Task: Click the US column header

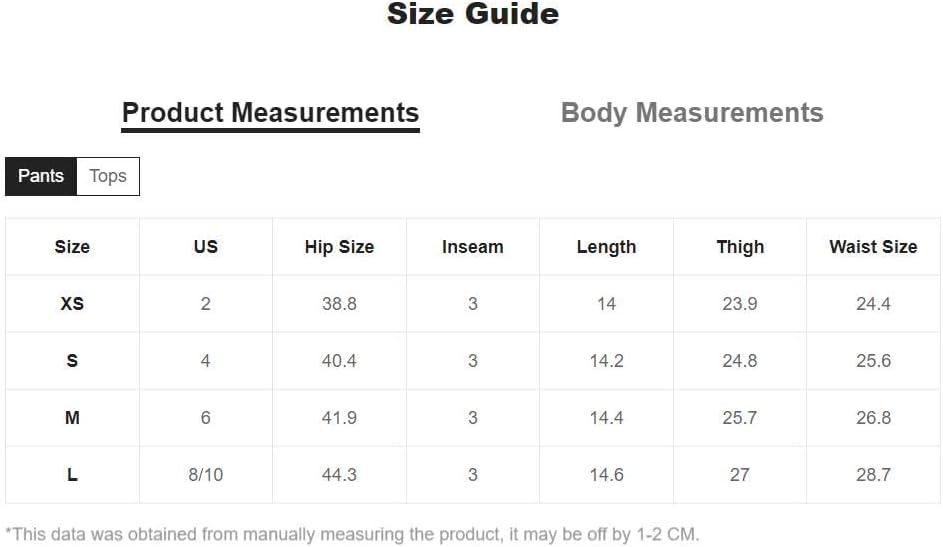Action: (206, 246)
